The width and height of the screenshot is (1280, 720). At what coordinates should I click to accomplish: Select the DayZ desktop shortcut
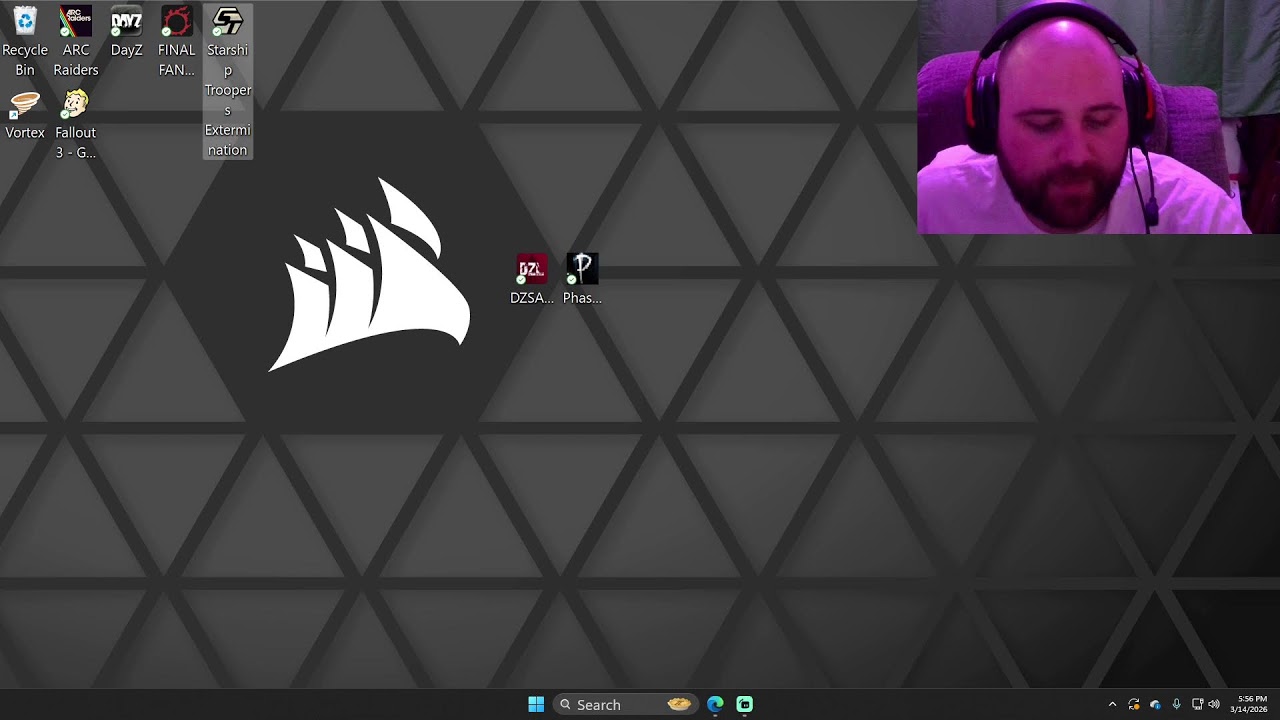126,32
